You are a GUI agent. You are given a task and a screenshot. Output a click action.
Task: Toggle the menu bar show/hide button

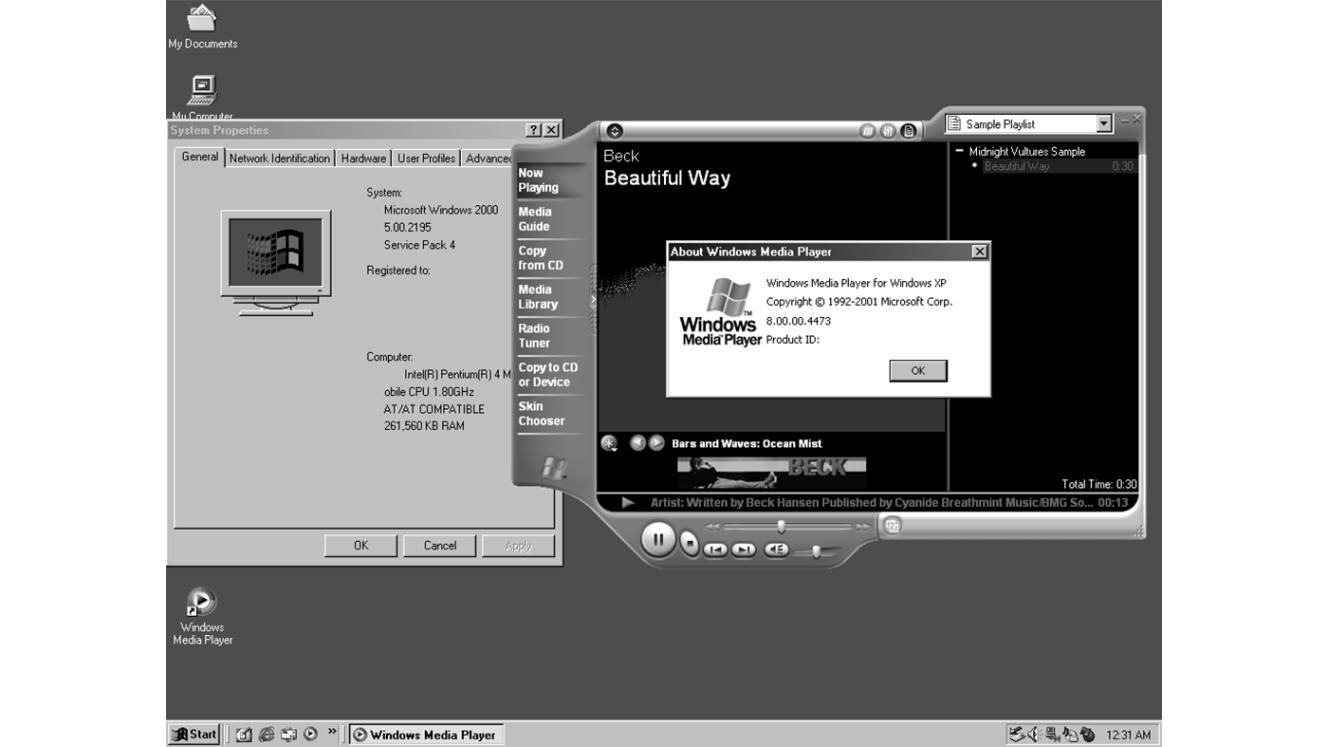(615, 131)
